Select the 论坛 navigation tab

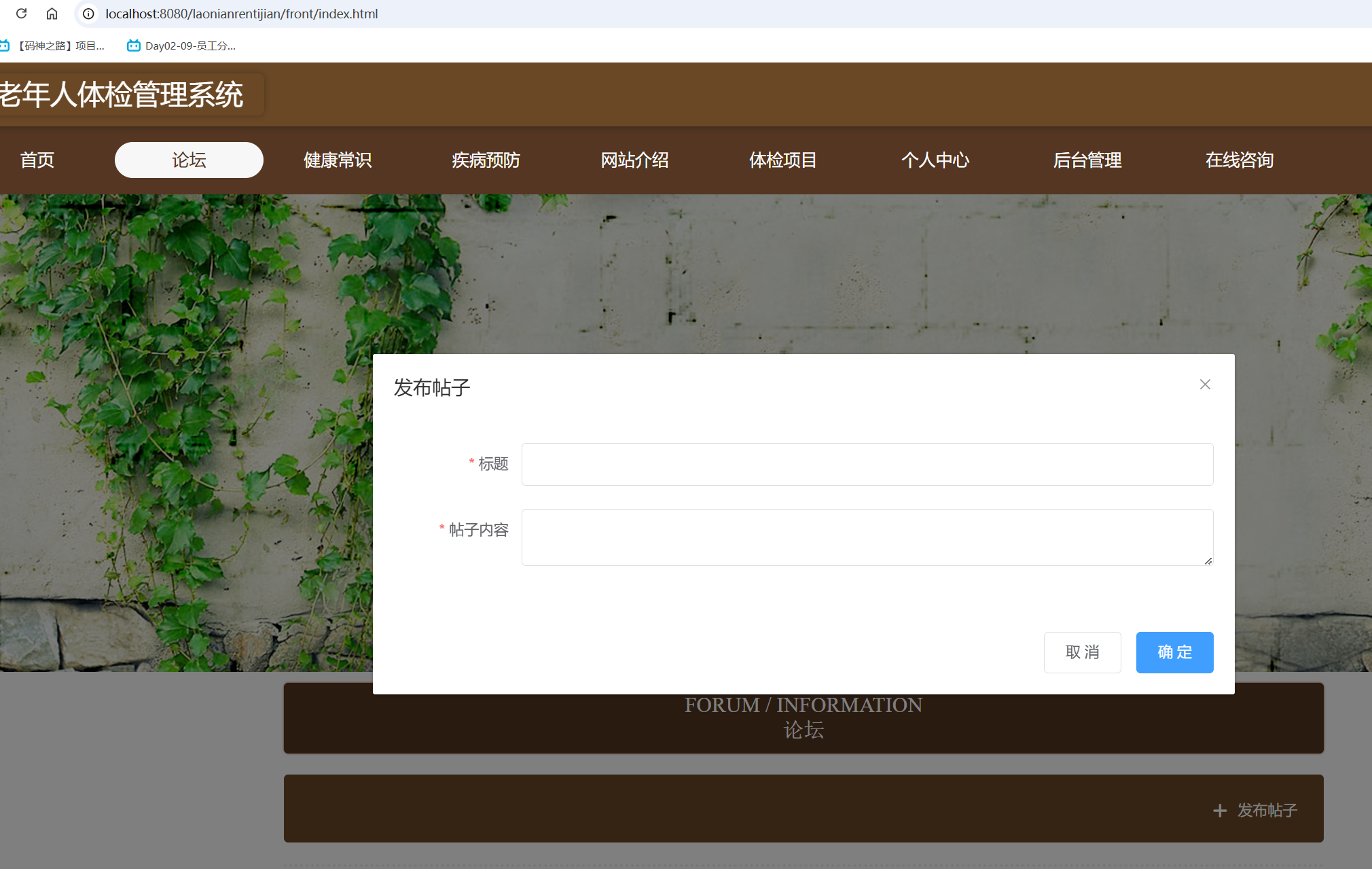click(189, 160)
